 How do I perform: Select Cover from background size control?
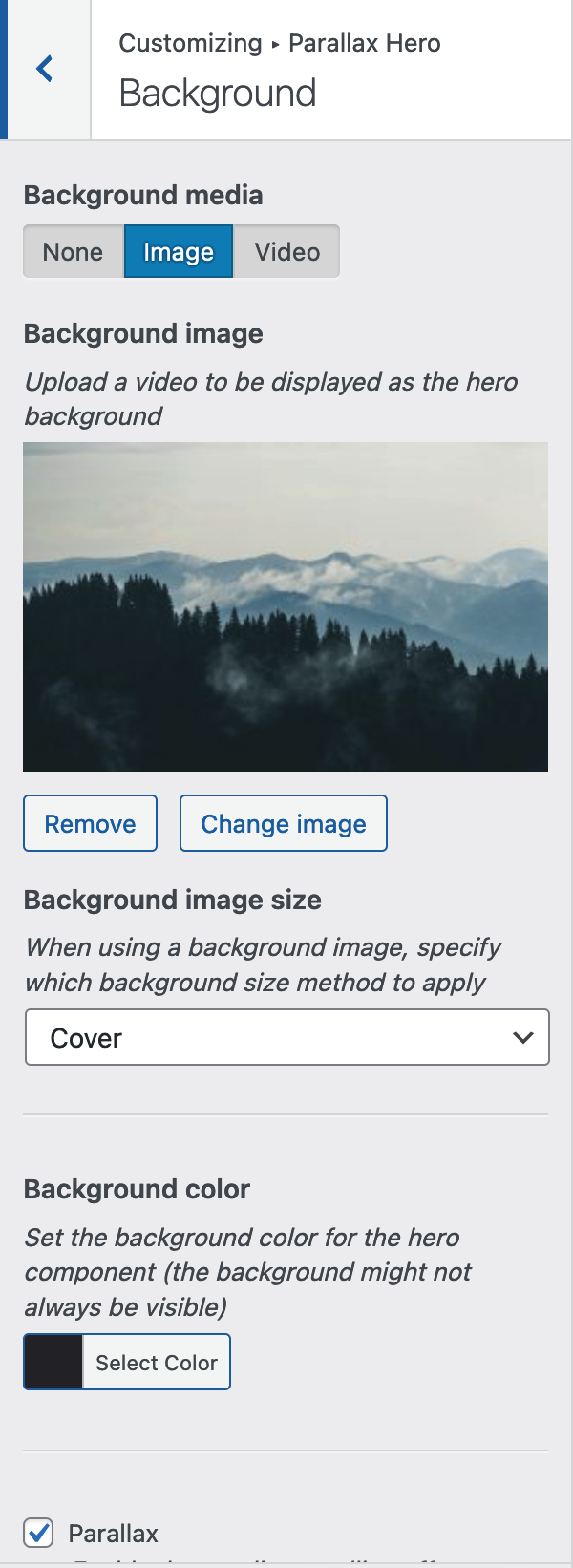tap(286, 1037)
